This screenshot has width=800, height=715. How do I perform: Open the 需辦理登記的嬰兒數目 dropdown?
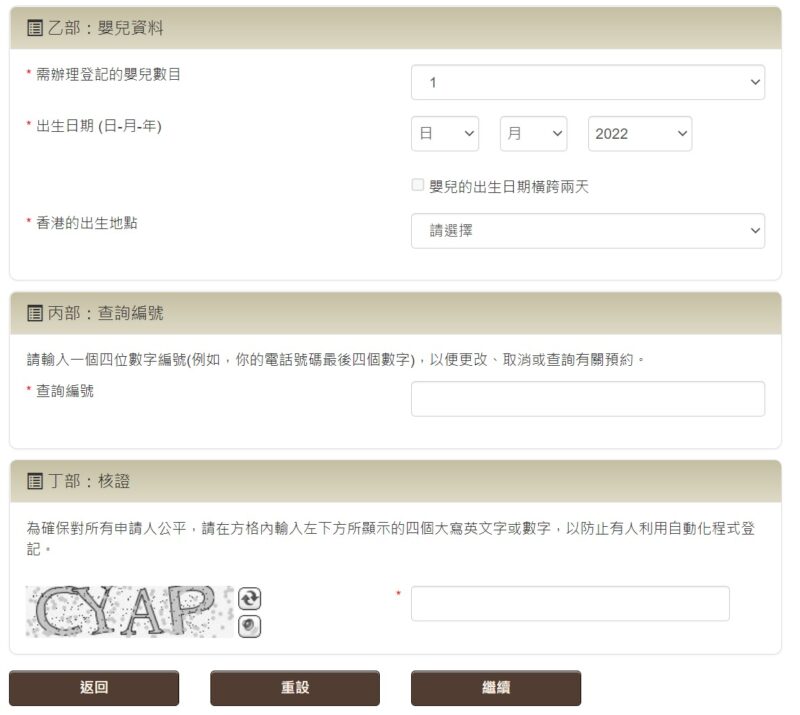[587, 83]
